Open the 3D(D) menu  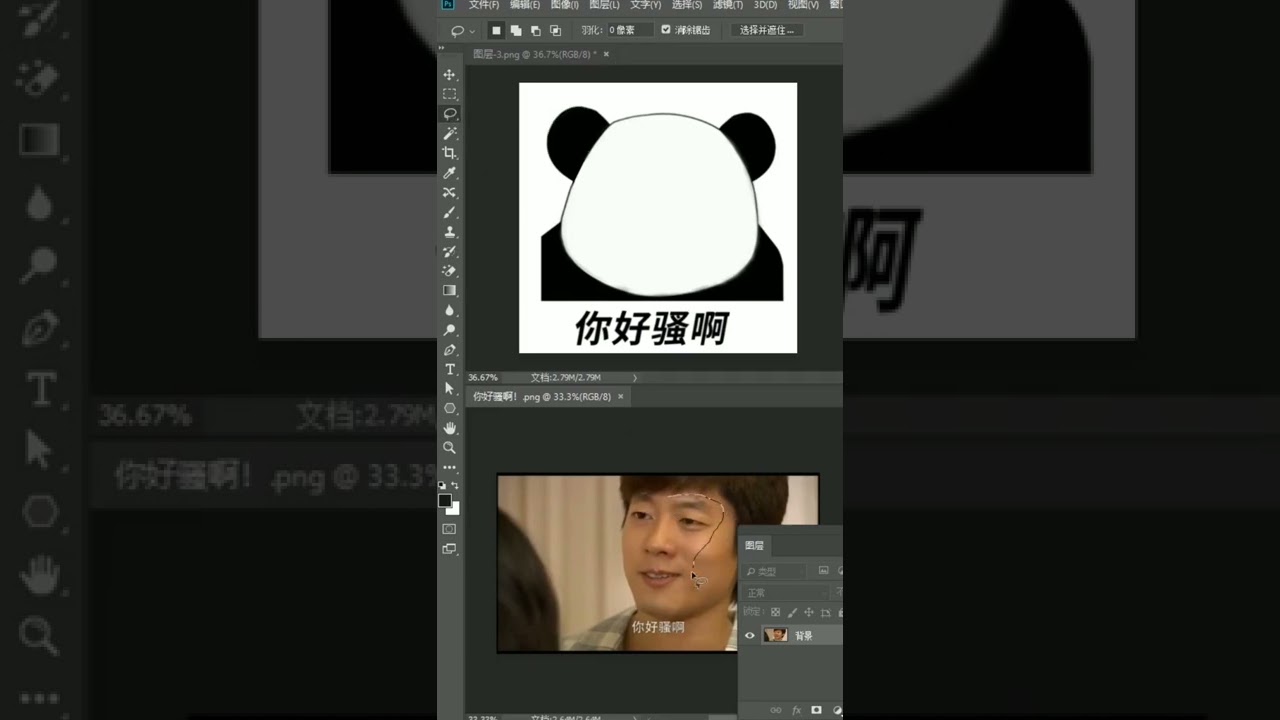tap(765, 5)
